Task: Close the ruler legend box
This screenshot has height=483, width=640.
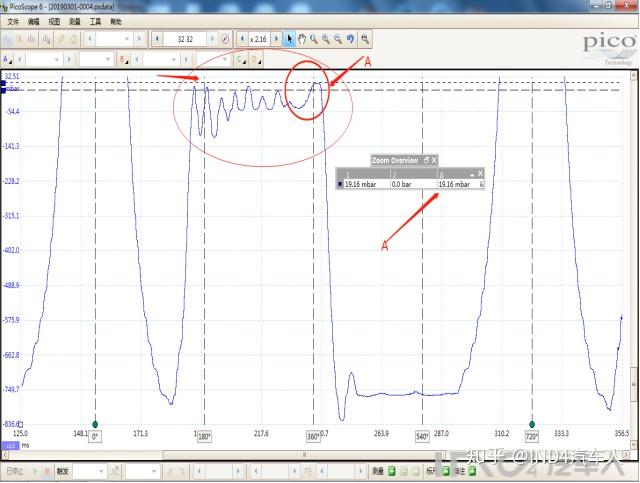Action: click(480, 173)
